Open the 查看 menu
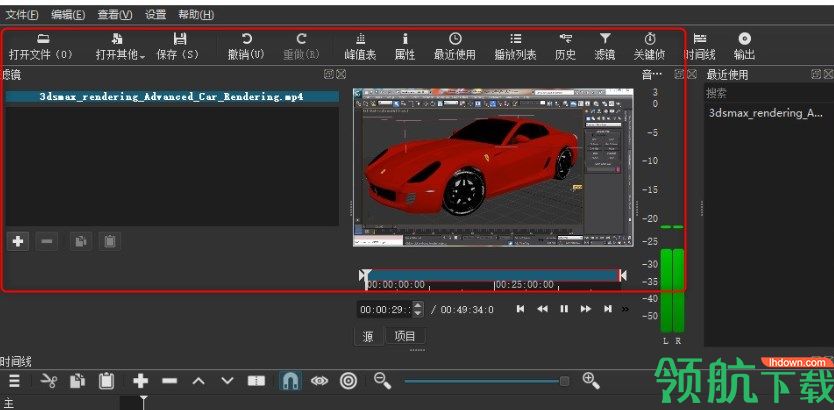This screenshot has height=410, width=834. click(x=115, y=15)
